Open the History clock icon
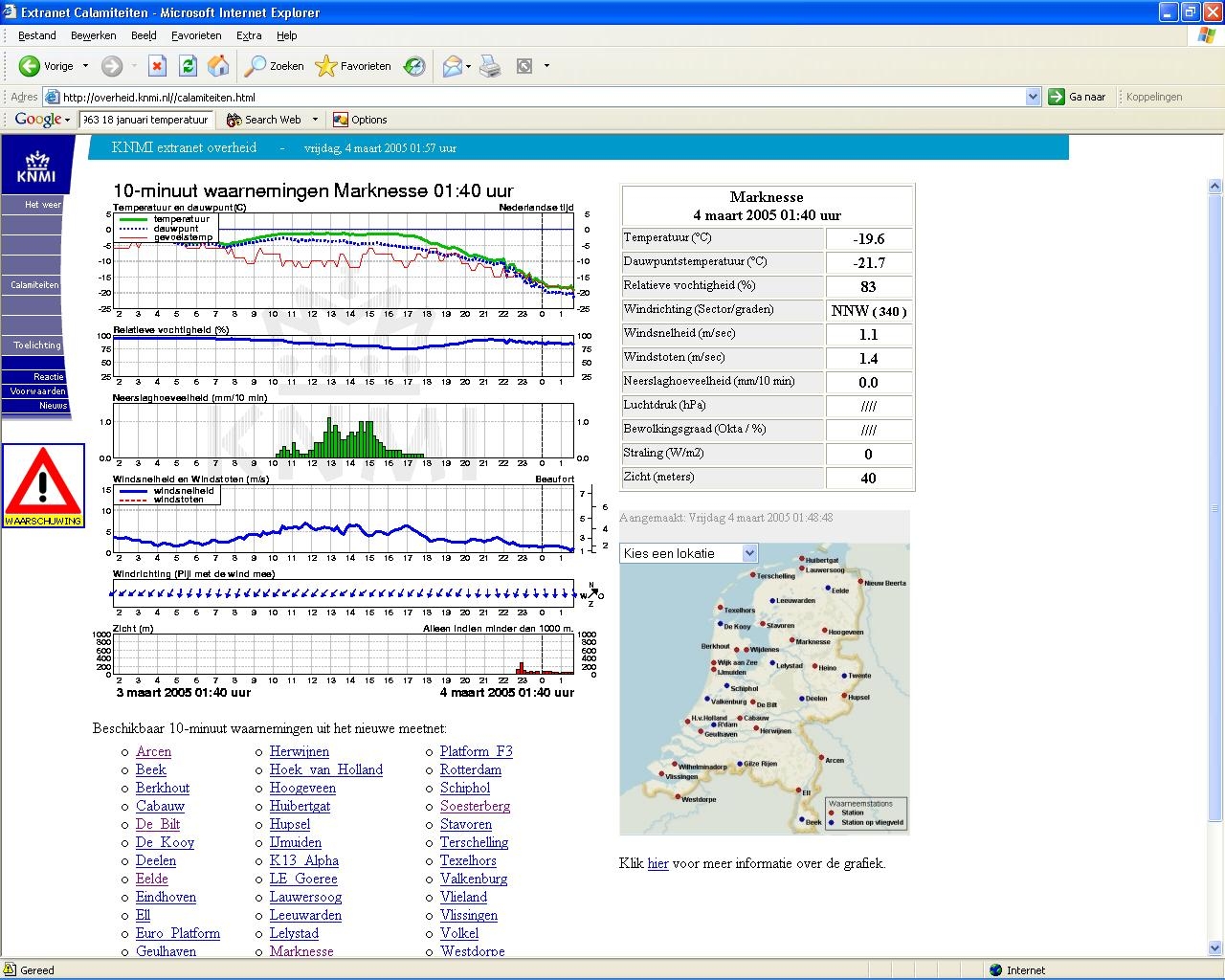 [414, 66]
